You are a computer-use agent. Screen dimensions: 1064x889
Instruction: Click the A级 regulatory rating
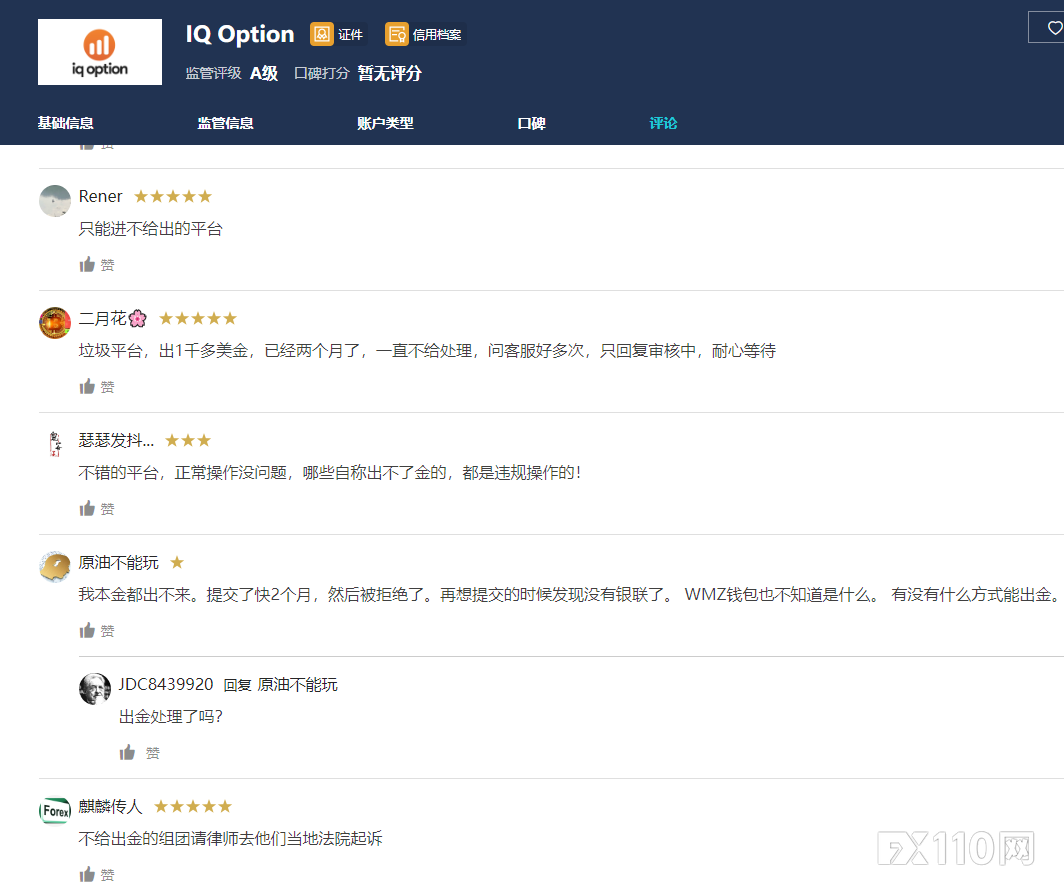[264, 73]
